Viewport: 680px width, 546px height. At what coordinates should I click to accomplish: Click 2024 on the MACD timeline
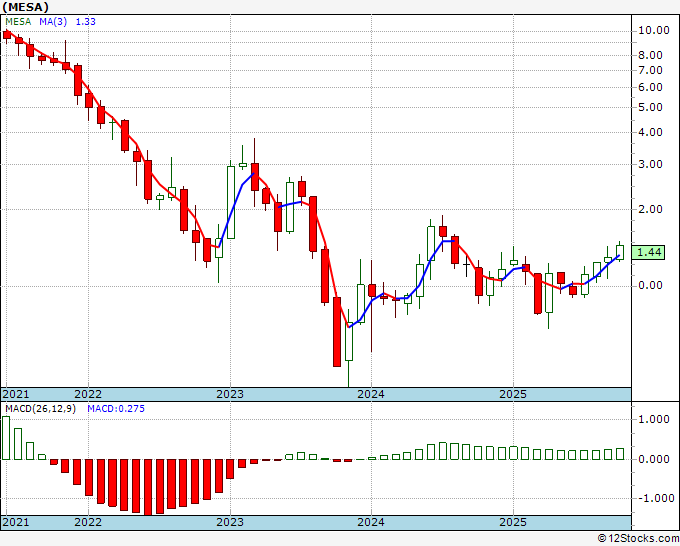click(371, 522)
